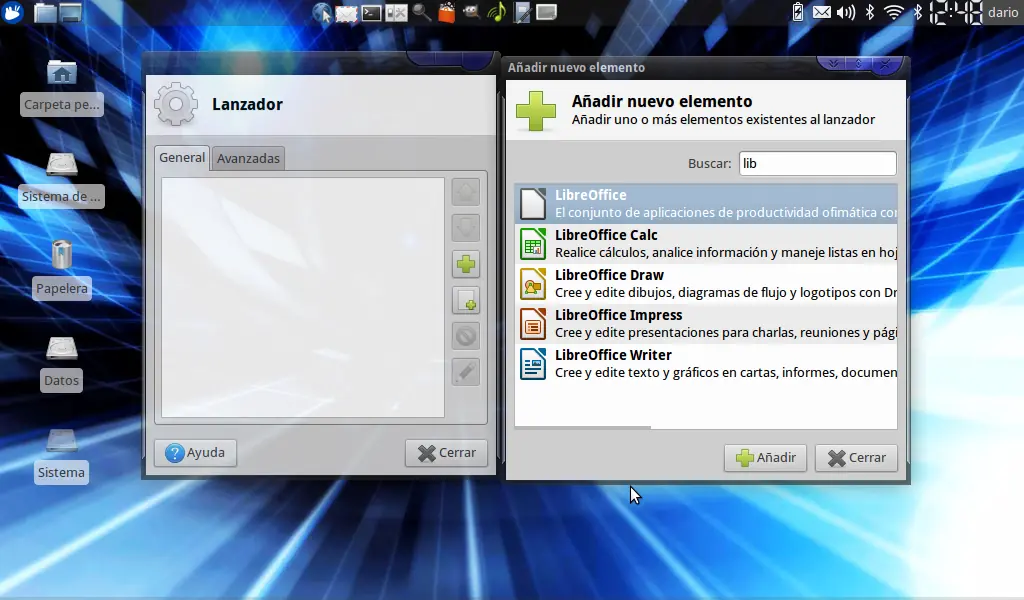
Task: Click the horizontal scrollbar under application list
Action: click(x=583, y=428)
